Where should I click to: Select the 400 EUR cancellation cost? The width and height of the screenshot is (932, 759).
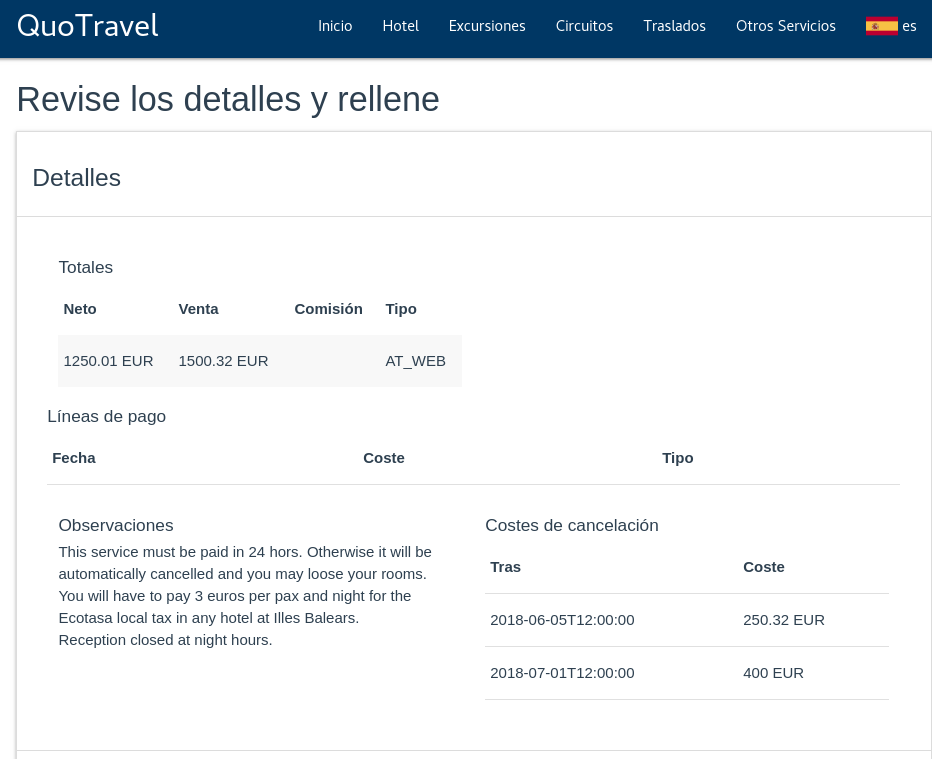click(773, 673)
